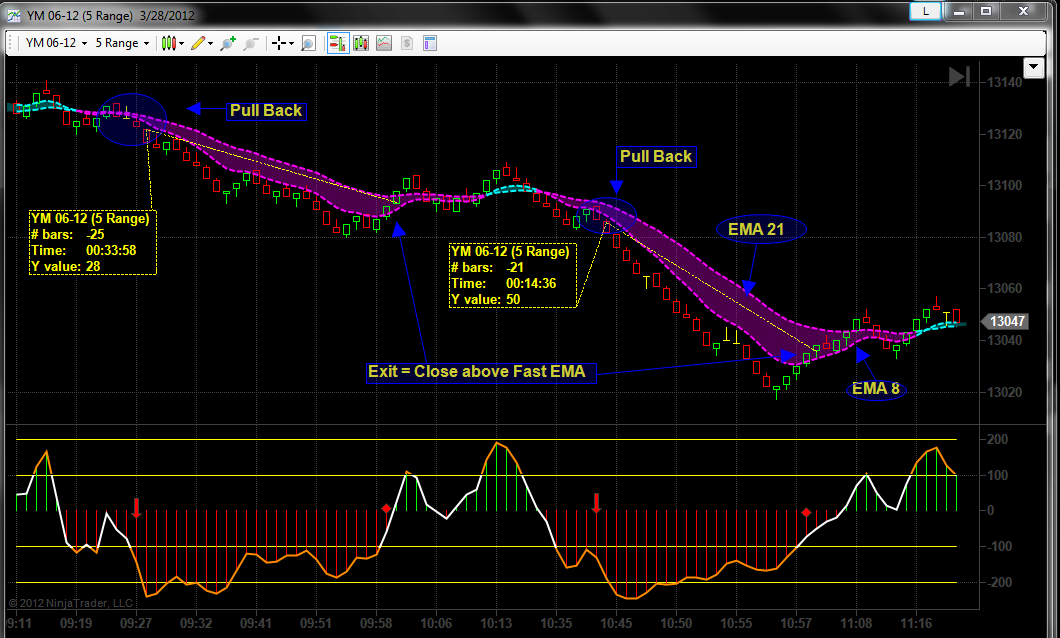The image size is (1060, 638).
Task: Click the Strategies dollar document icon
Action: tap(407, 43)
